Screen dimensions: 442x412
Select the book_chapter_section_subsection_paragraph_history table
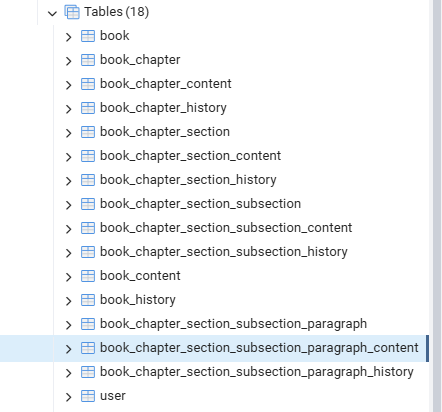(257, 372)
